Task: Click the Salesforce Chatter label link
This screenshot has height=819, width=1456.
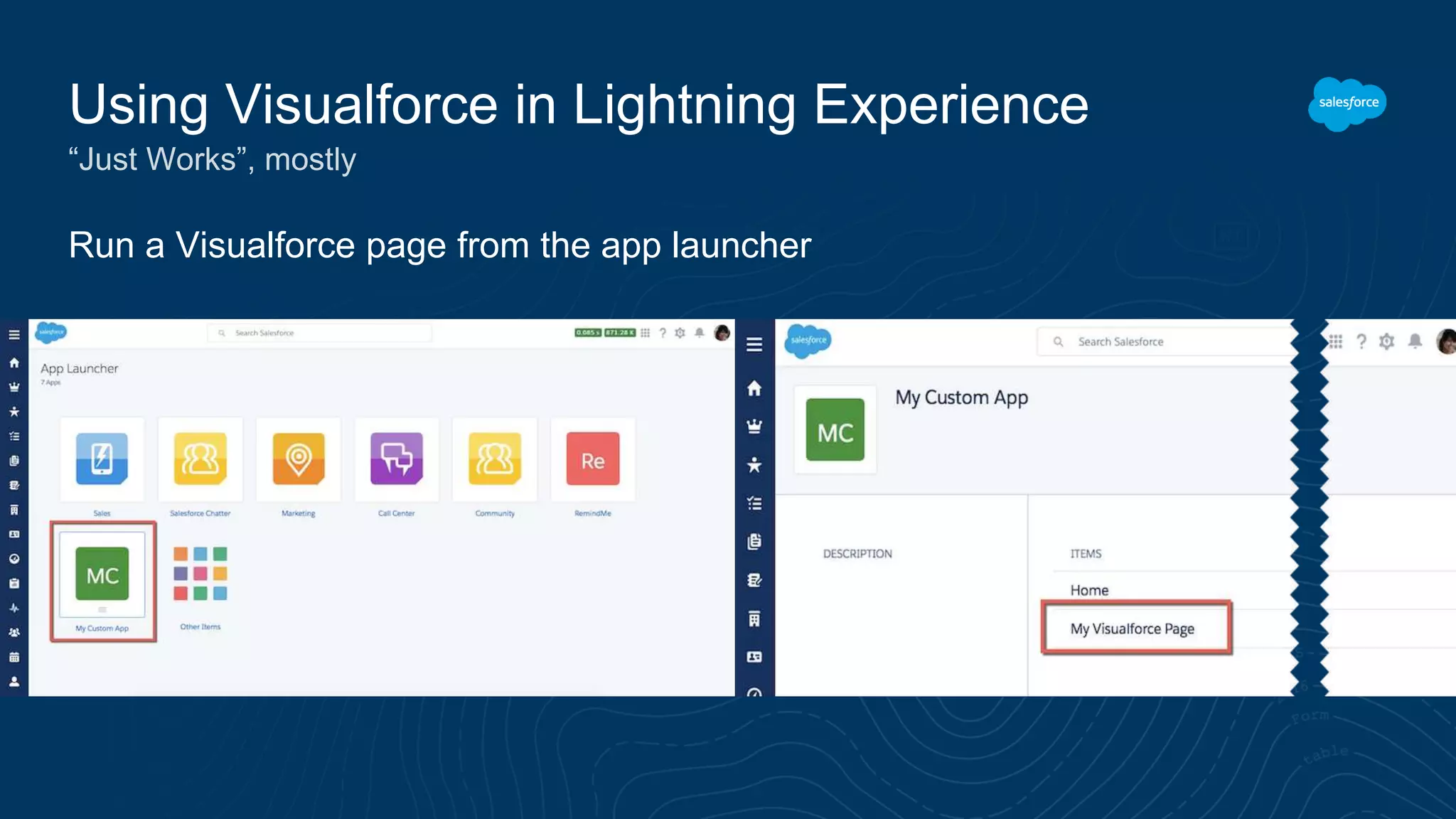Action: pos(200,513)
